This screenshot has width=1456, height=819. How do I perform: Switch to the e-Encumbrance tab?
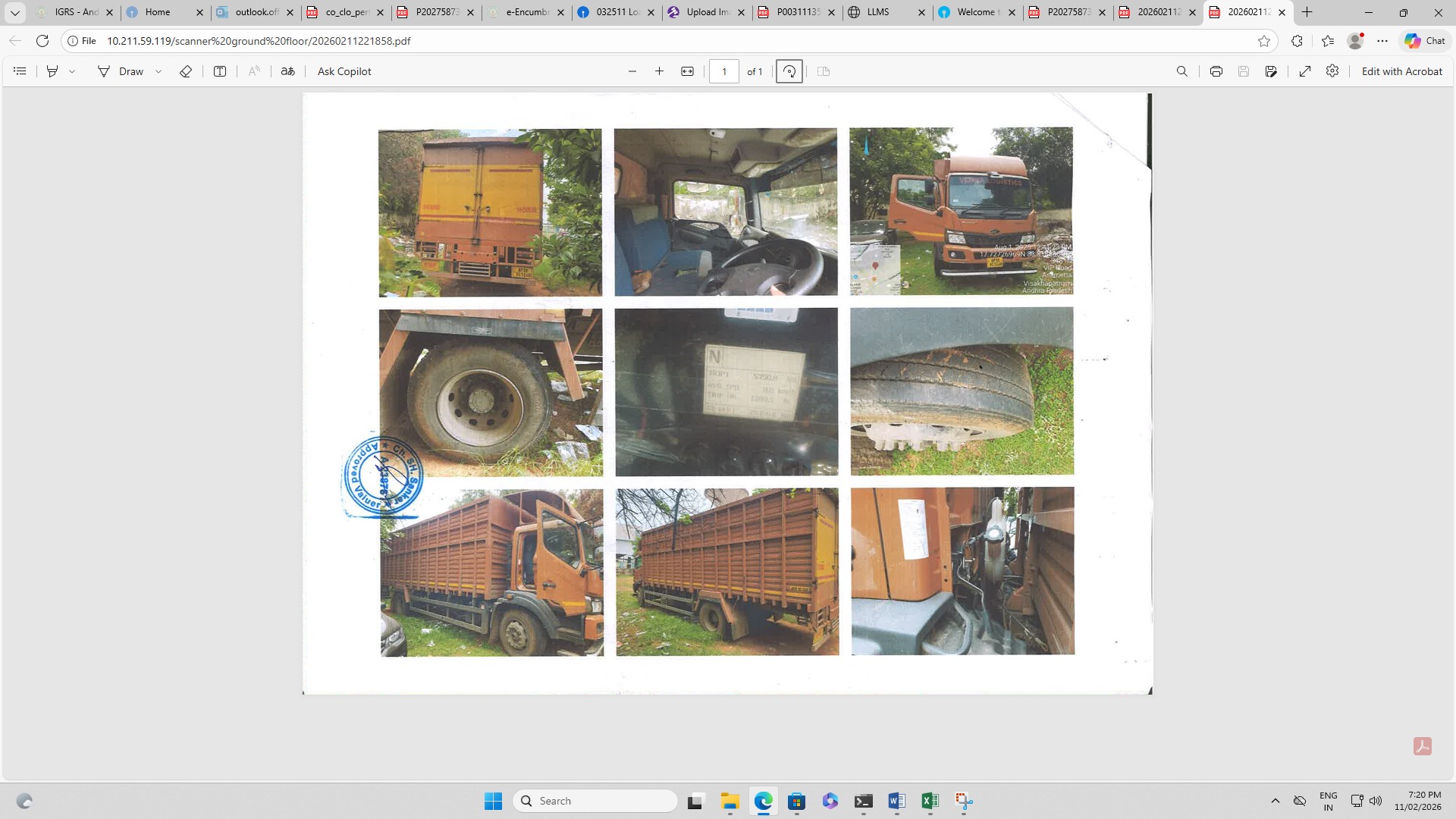coord(526,12)
